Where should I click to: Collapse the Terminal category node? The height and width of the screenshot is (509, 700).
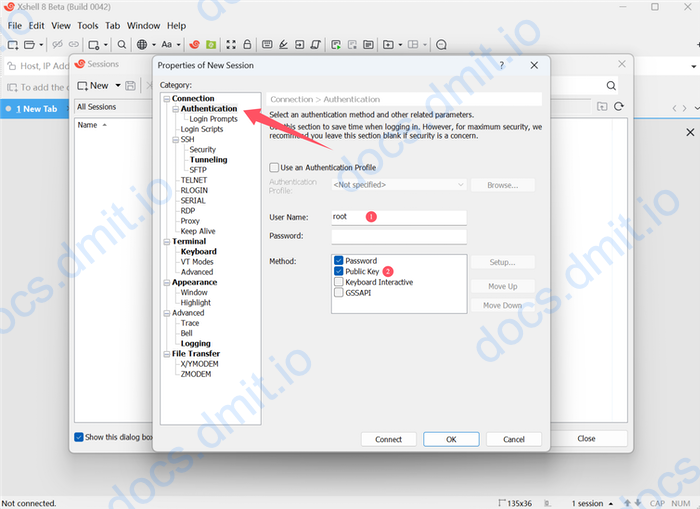coord(166,242)
